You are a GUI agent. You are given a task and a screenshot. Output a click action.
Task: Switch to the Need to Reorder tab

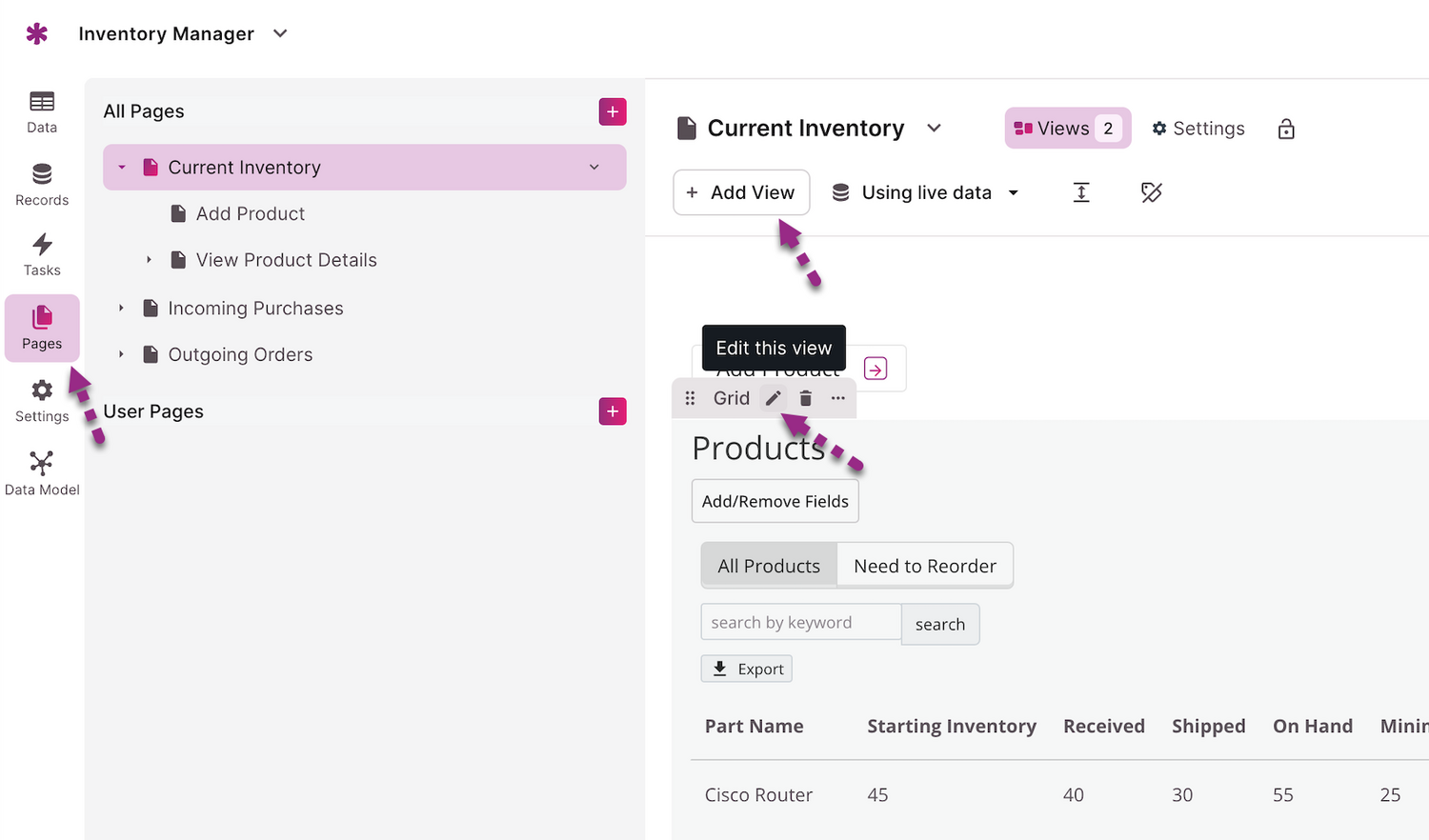point(924,566)
